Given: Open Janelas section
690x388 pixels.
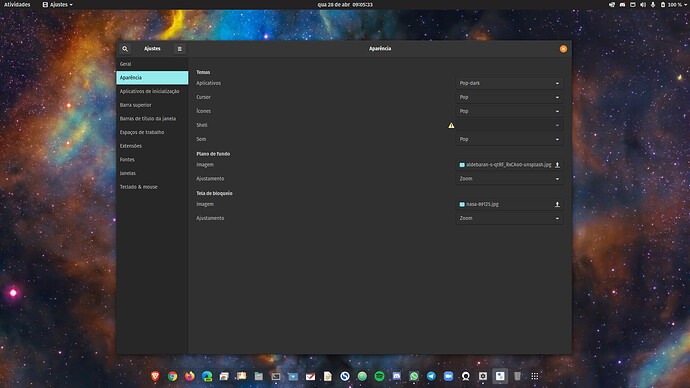Looking at the screenshot, I should point(152,173).
